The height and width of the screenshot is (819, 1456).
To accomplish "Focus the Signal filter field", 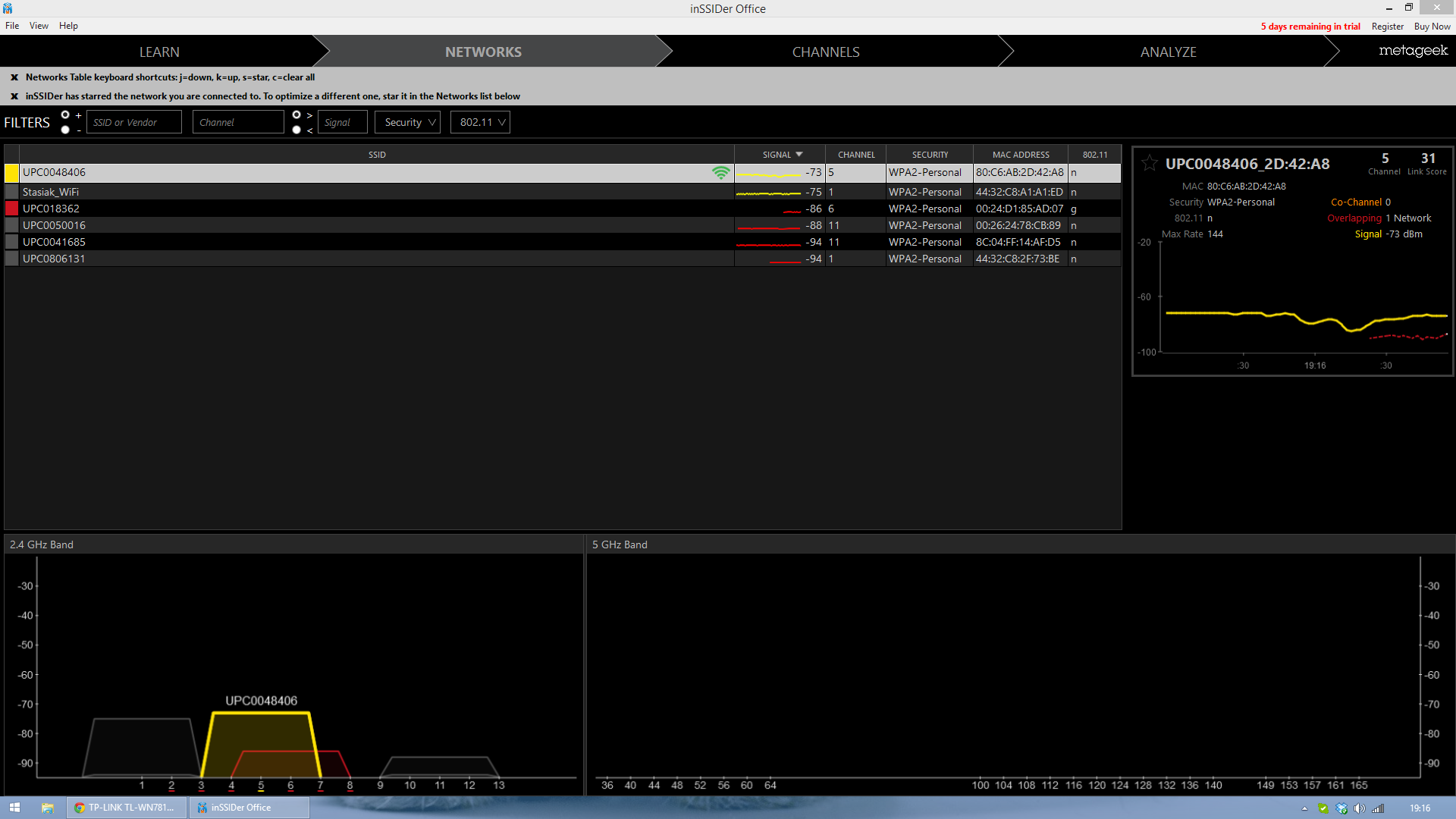I will 342,122.
